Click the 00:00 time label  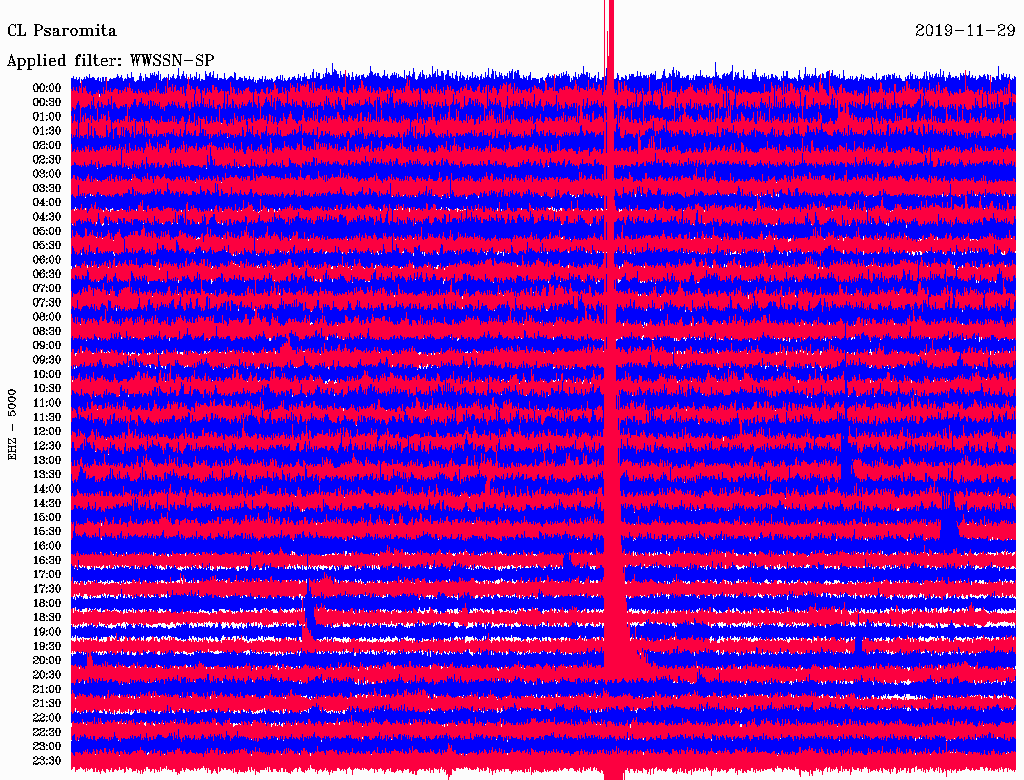point(47,88)
